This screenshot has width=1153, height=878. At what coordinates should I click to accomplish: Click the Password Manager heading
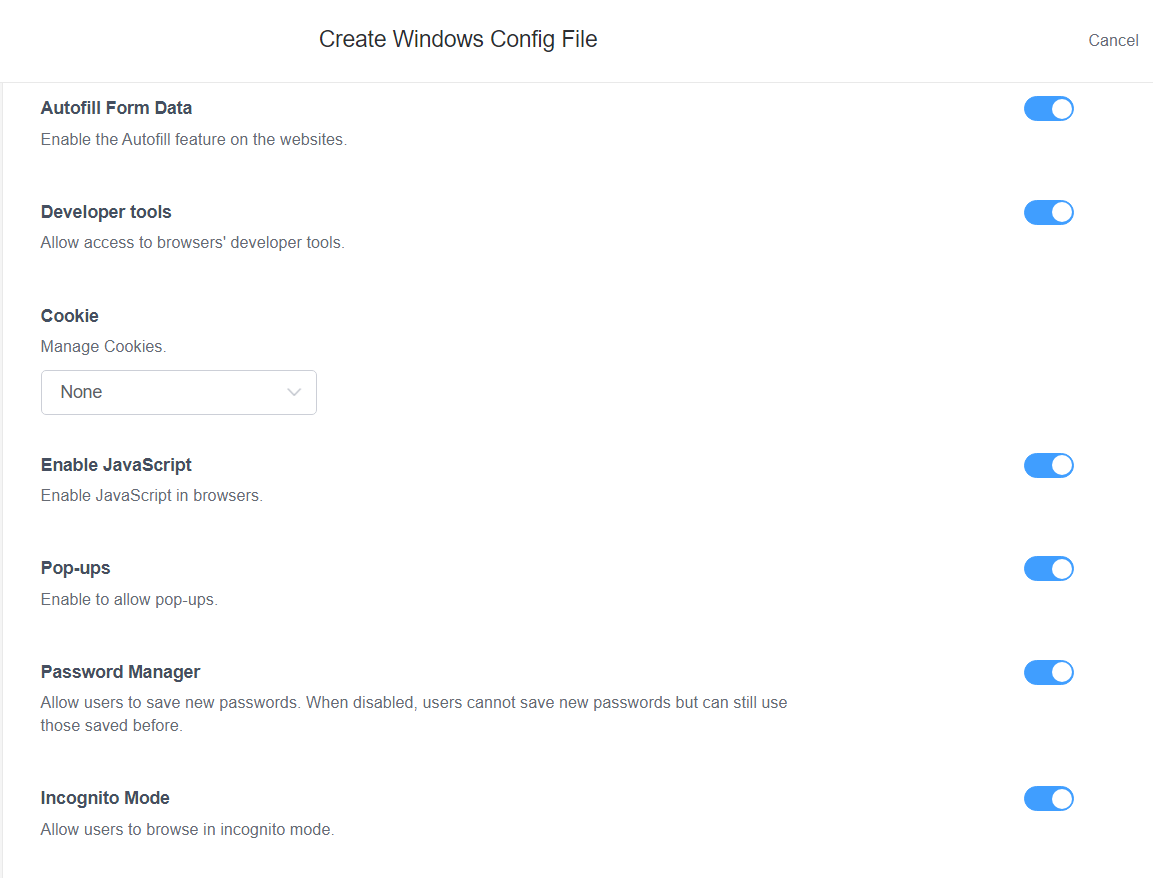[x=120, y=671]
